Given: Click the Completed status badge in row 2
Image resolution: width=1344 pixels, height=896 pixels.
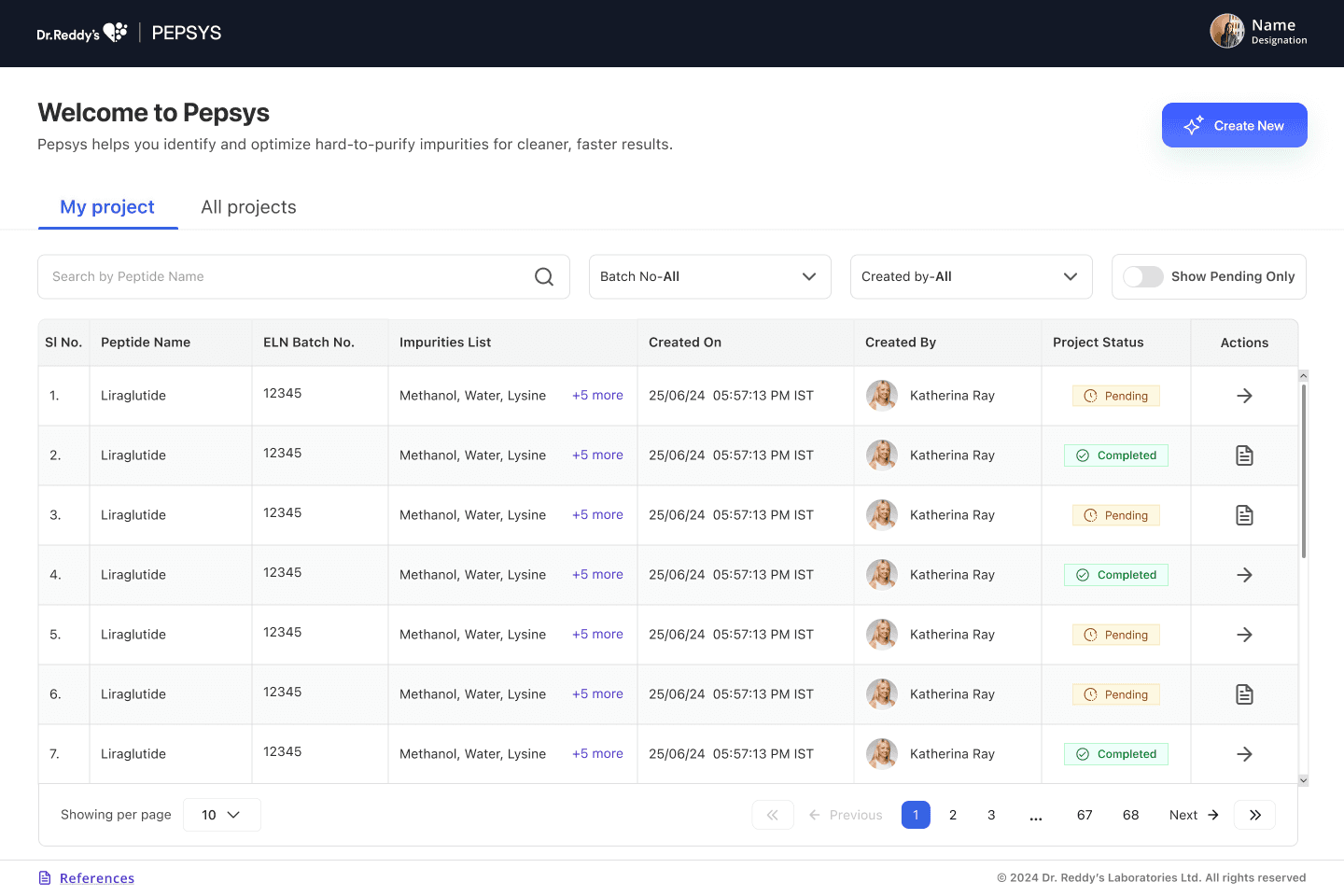Looking at the screenshot, I should pos(1116,455).
